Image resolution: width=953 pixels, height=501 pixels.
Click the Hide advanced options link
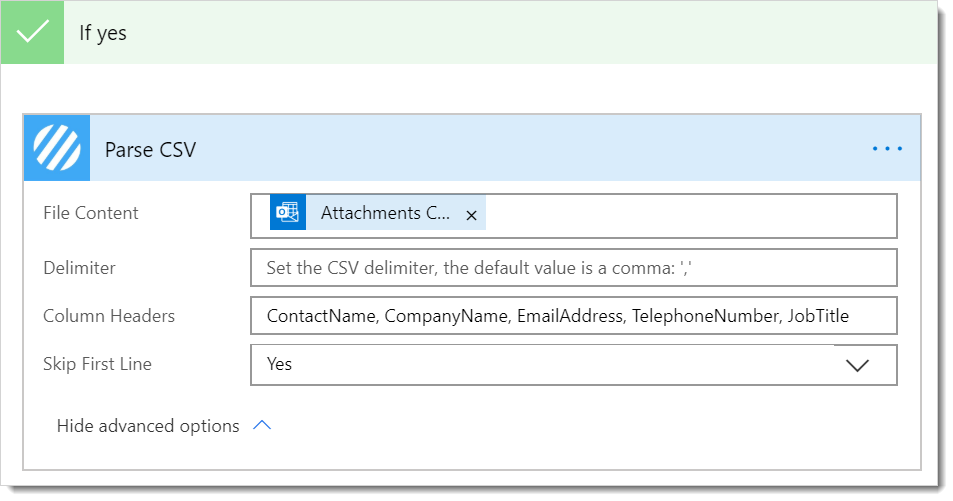[148, 426]
